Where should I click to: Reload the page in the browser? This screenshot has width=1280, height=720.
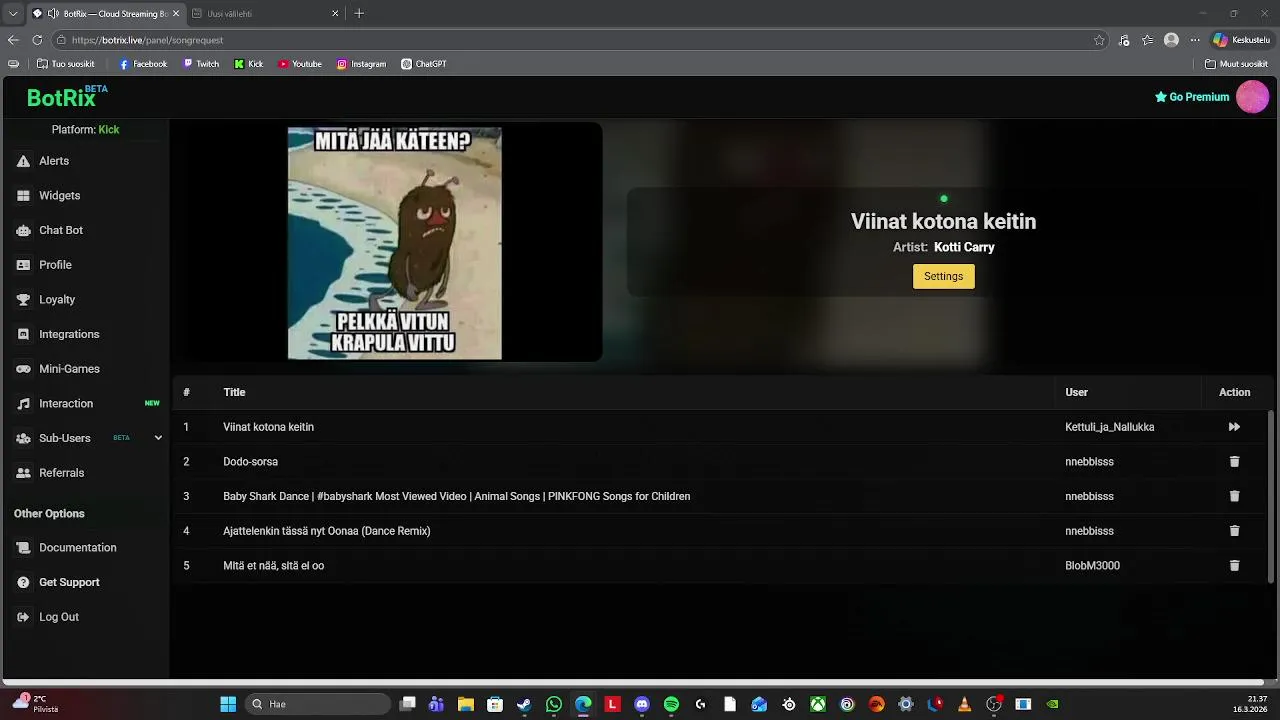click(37, 40)
